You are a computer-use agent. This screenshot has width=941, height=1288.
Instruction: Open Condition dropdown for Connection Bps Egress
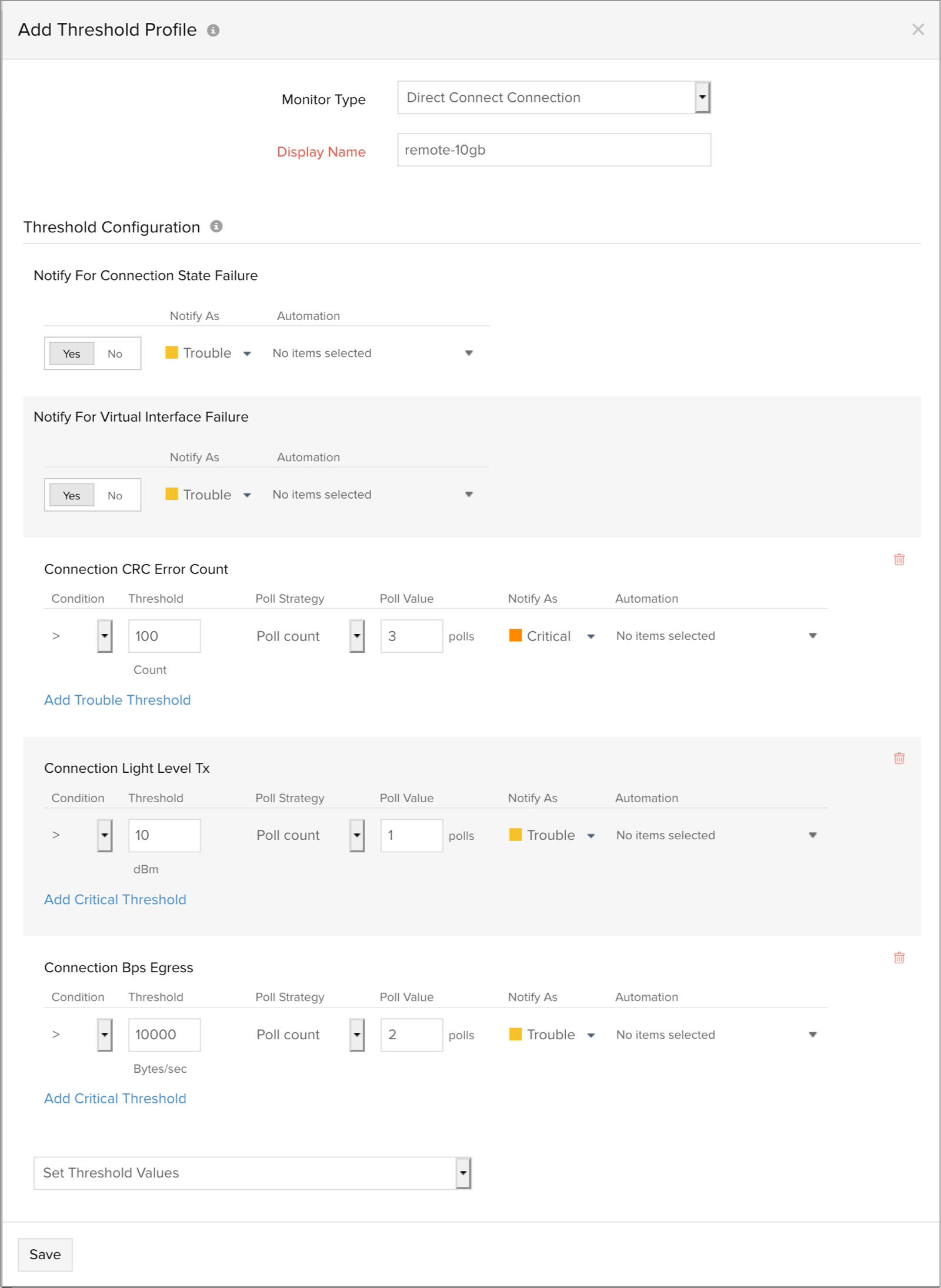(104, 1035)
